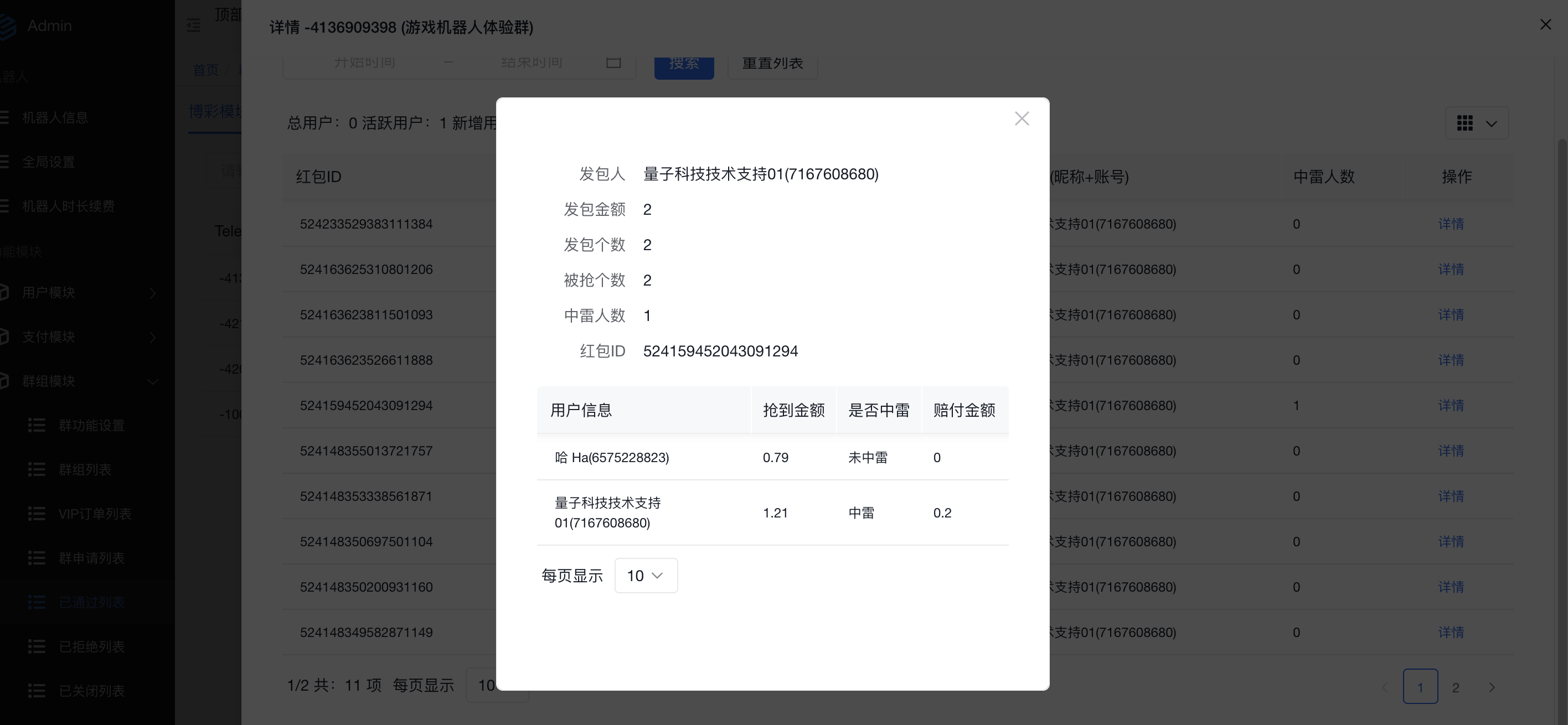Go to page 2 of list
1568x725 pixels.
1456,687
